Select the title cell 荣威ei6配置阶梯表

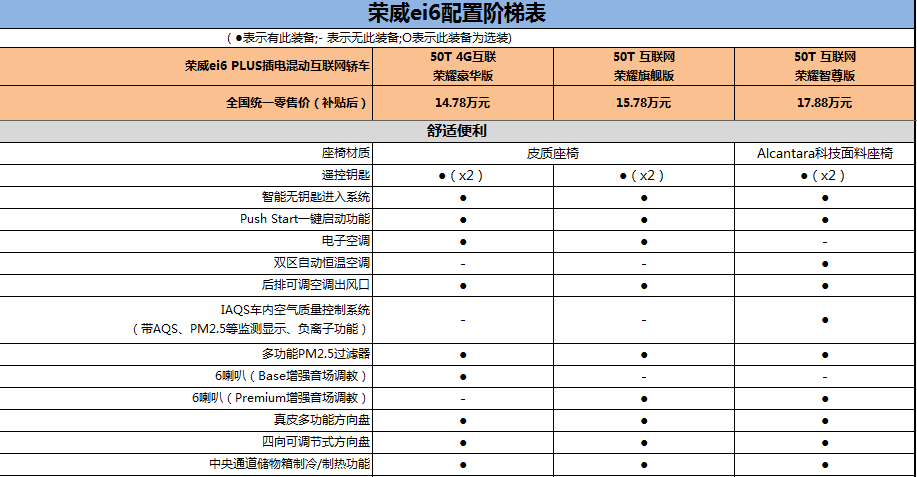click(457, 13)
